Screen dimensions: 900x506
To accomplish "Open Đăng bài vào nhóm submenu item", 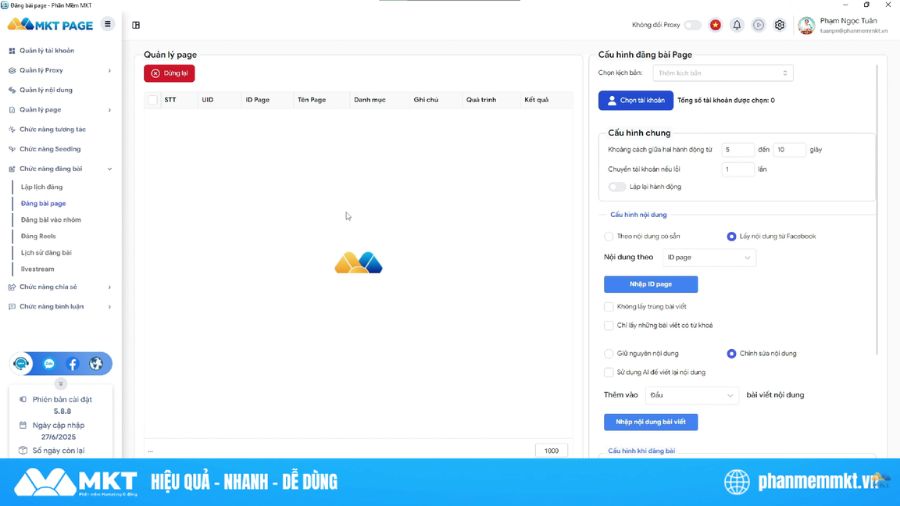I will coord(51,220).
